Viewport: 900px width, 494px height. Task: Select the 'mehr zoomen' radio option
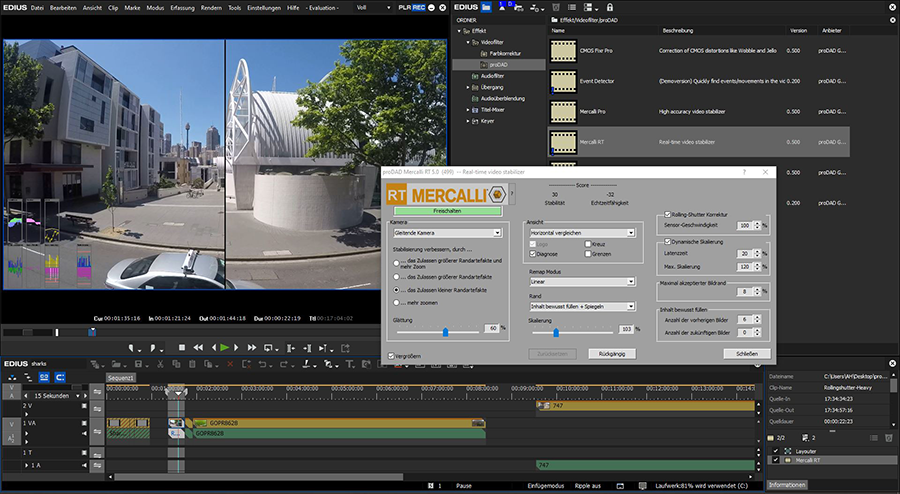tap(395, 301)
